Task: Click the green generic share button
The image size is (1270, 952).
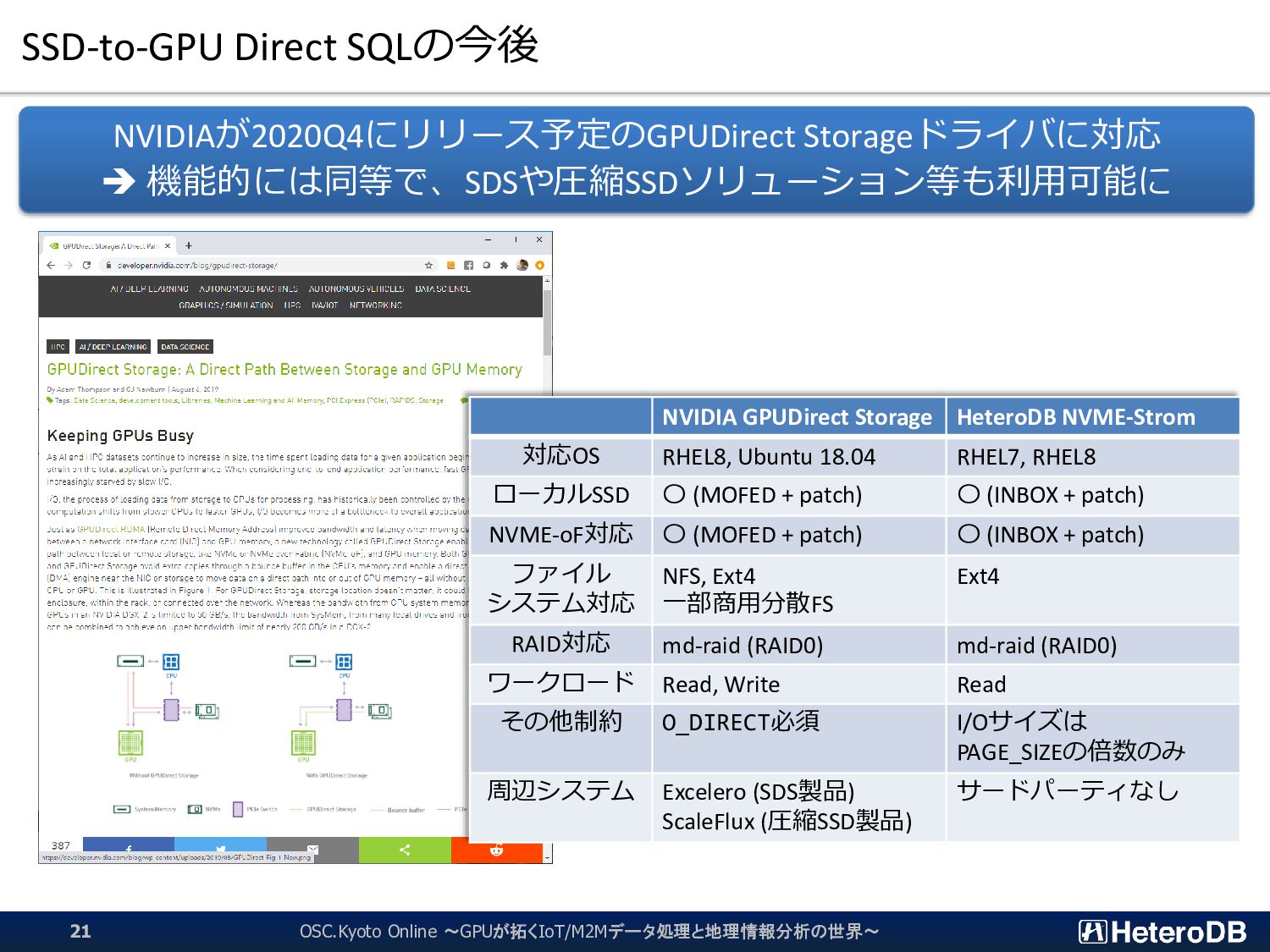Action: point(405,850)
